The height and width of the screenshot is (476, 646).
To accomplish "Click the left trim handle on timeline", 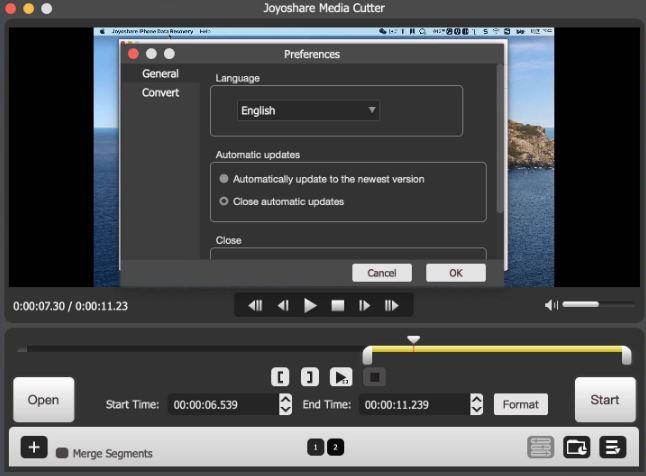I will pyautogui.click(x=367, y=355).
